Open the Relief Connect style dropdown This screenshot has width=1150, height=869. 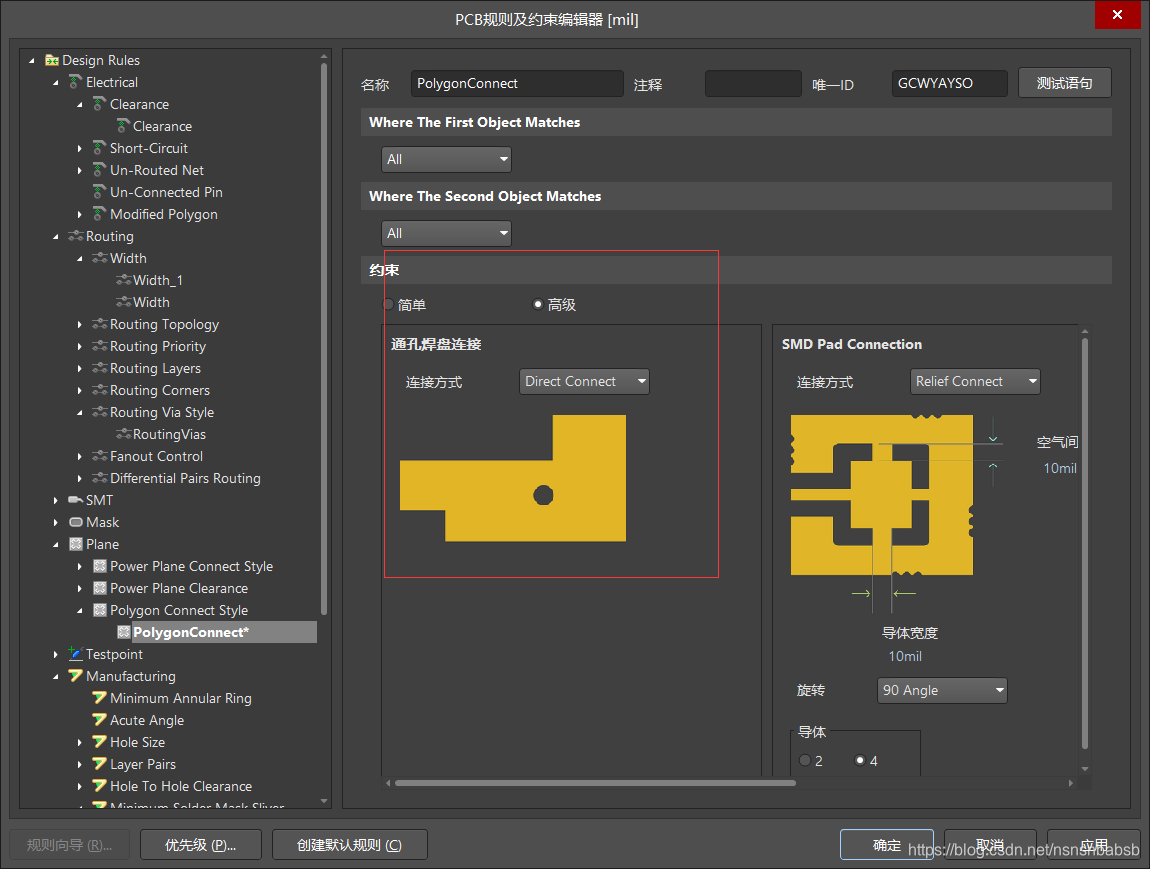pyautogui.click(x=975, y=381)
